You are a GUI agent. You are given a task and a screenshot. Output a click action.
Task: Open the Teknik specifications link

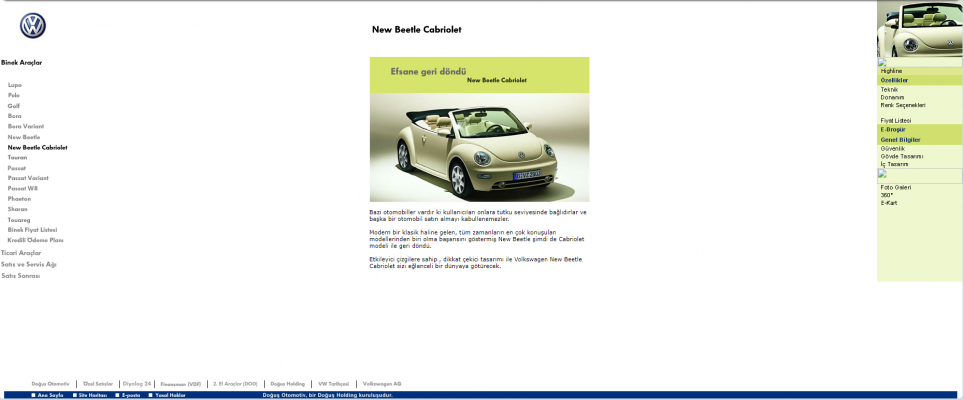(x=889, y=90)
